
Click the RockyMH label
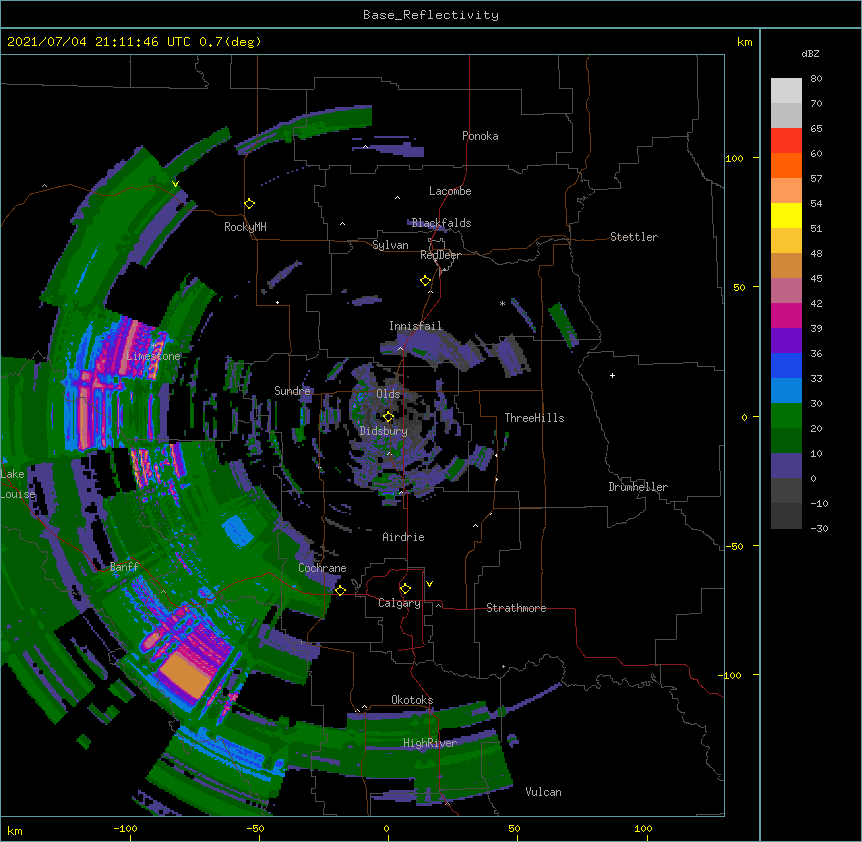click(x=245, y=227)
